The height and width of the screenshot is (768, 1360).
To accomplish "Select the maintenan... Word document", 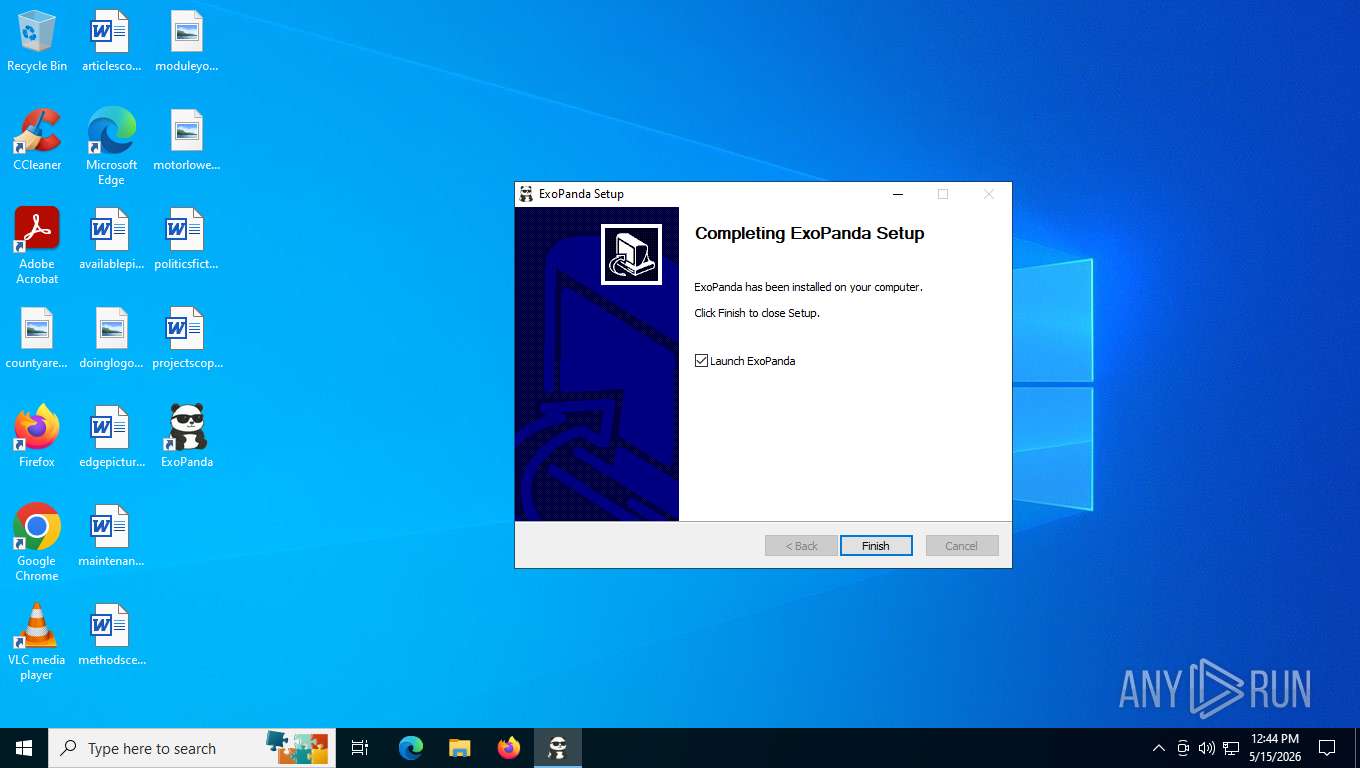I will click(x=111, y=536).
